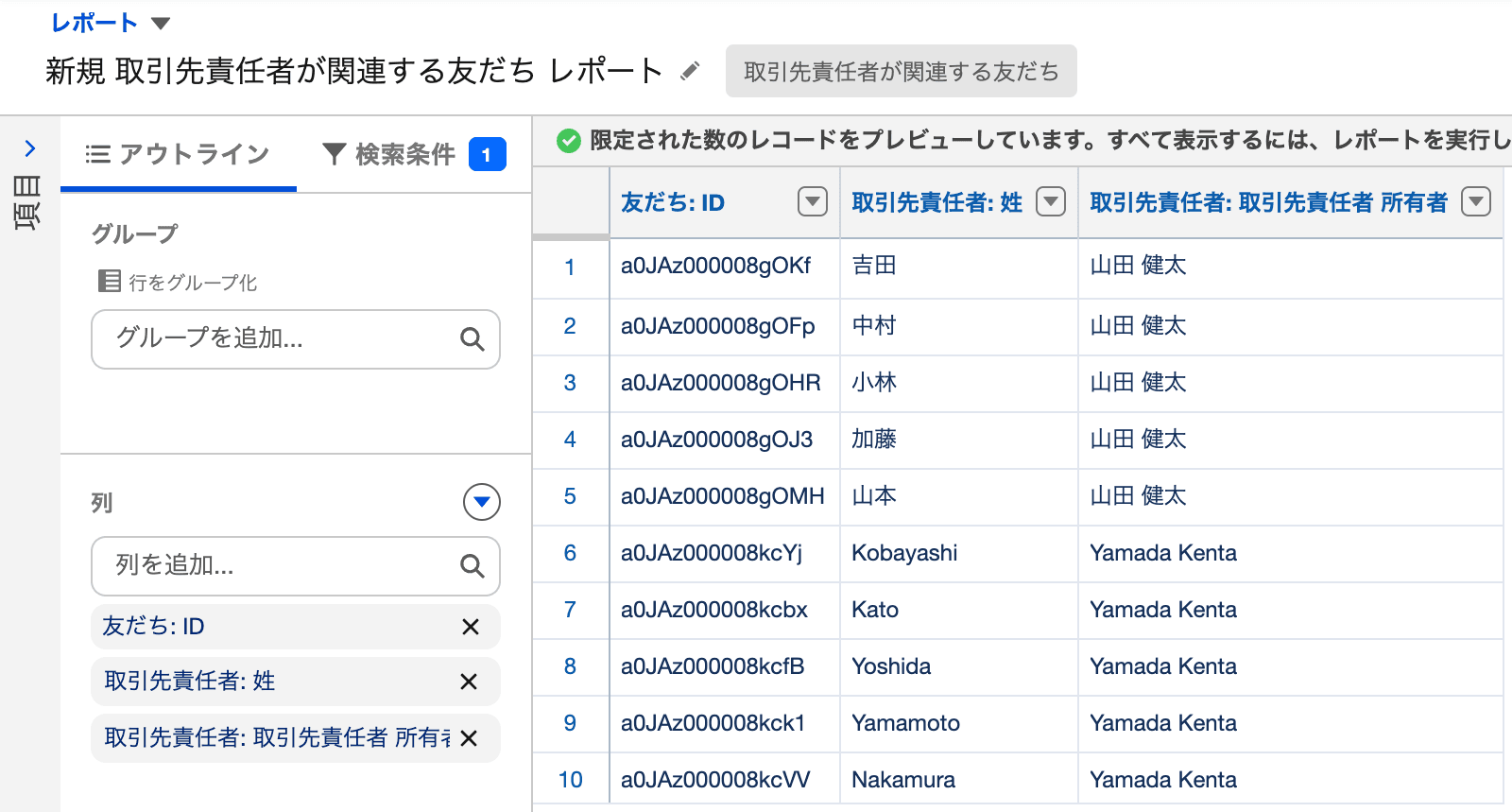The image size is (1512, 812).
Task: Click search icon in 列を追加 field
Action: click(472, 565)
